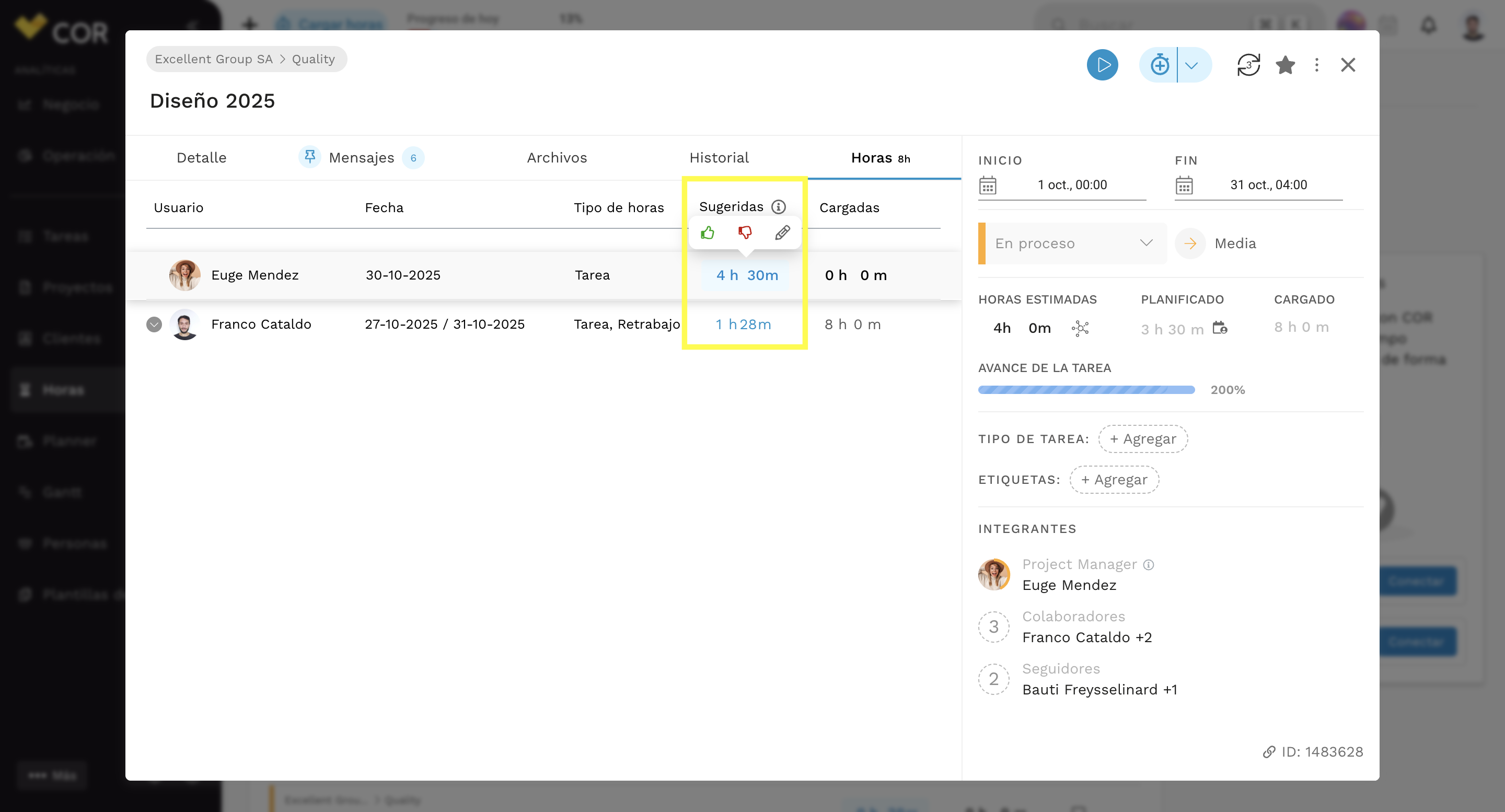
Task: Click the recurrence sync icon
Action: click(1248, 65)
